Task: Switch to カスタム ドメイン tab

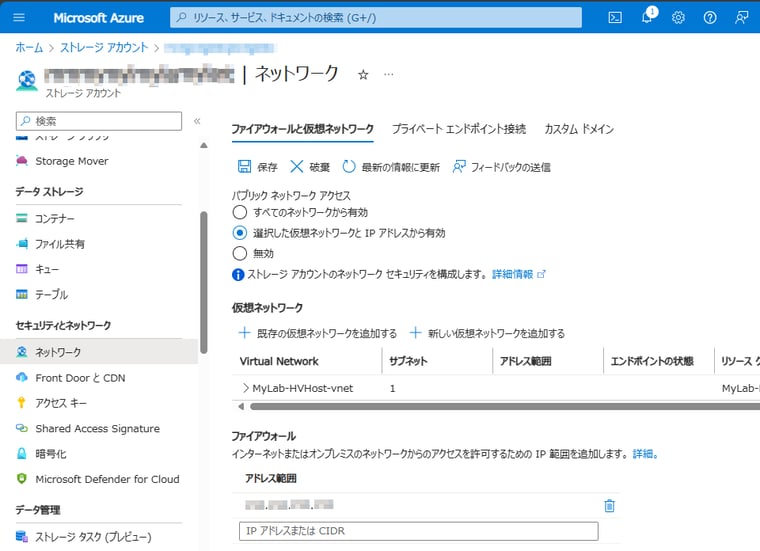Action: tap(579, 129)
